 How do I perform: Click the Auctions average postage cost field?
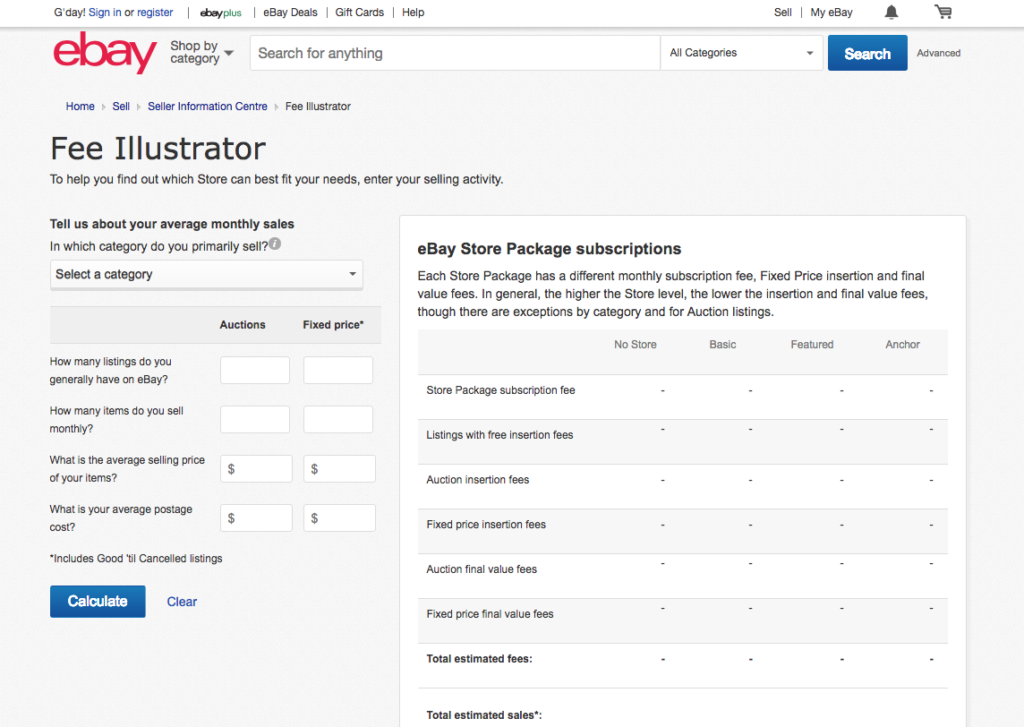click(256, 518)
